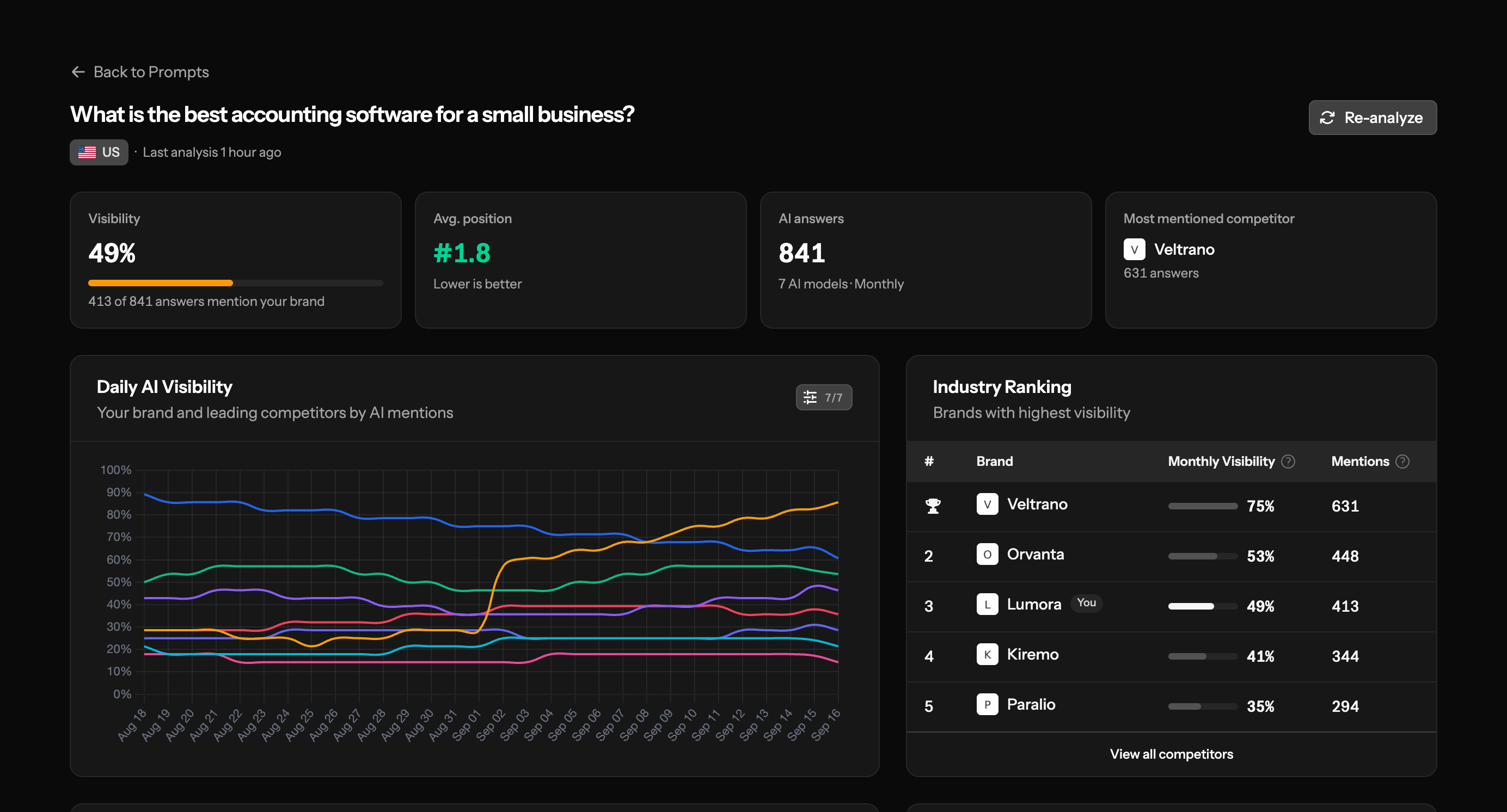
Task: Click the US country badge
Action: click(x=99, y=152)
